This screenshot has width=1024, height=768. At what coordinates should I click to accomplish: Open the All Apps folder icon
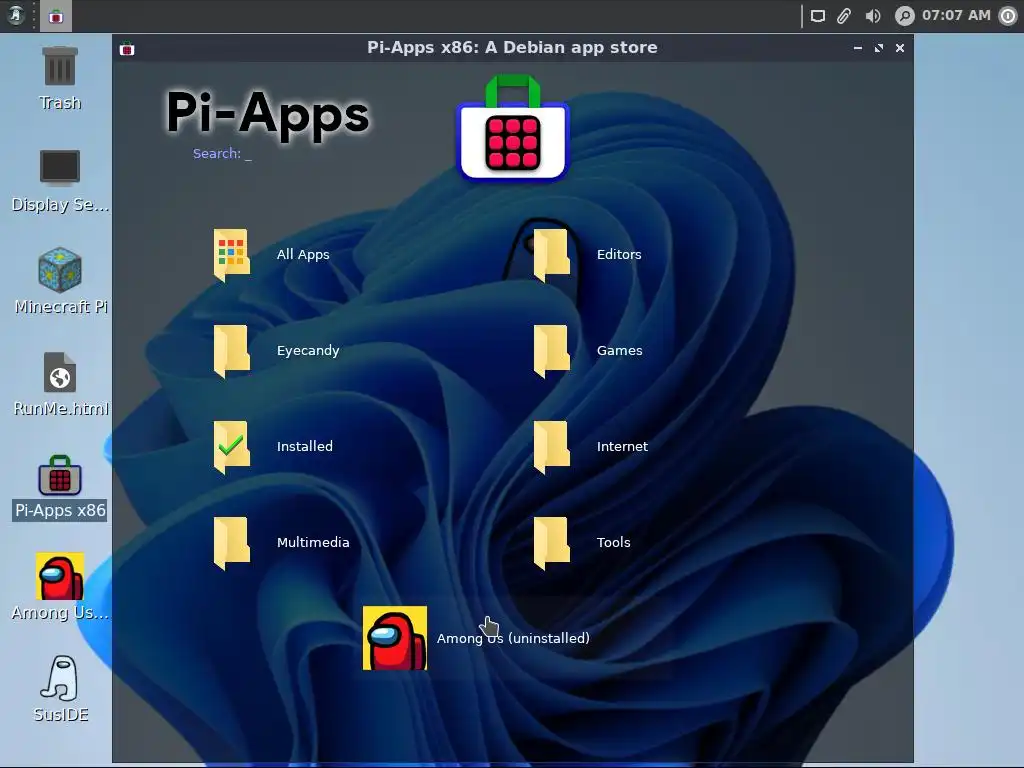point(231,255)
